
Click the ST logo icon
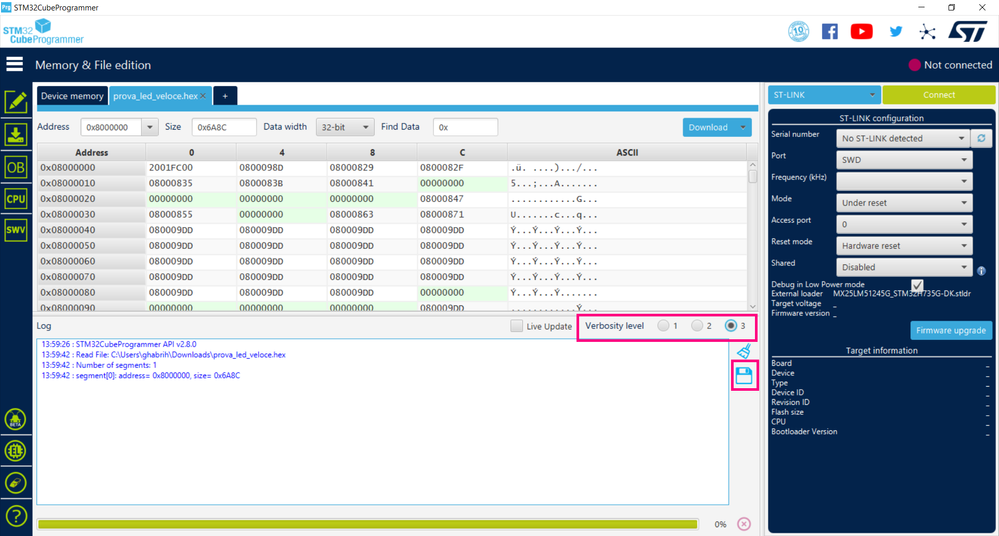pyautogui.click(x=967, y=31)
